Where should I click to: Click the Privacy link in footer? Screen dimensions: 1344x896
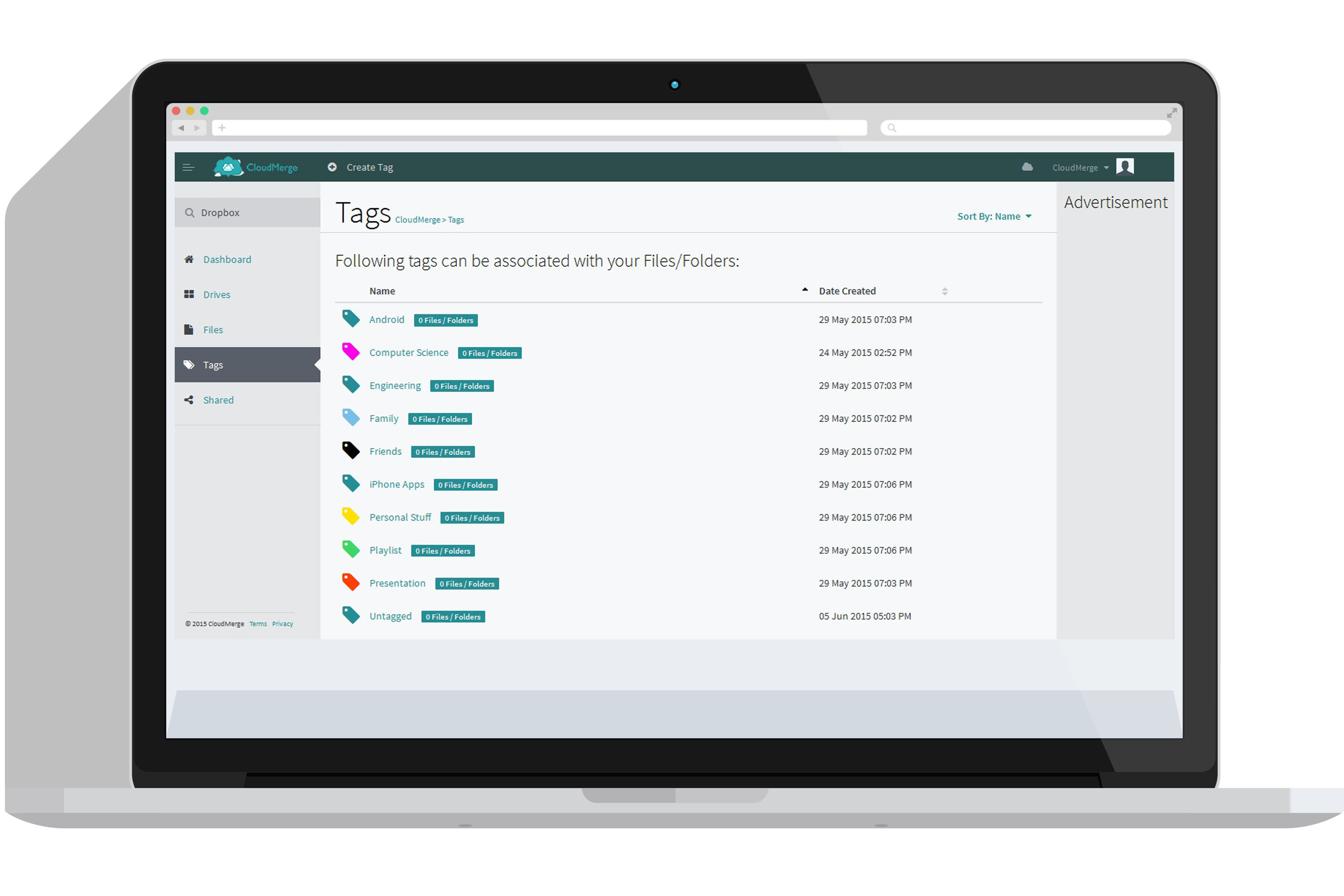point(282,624)
